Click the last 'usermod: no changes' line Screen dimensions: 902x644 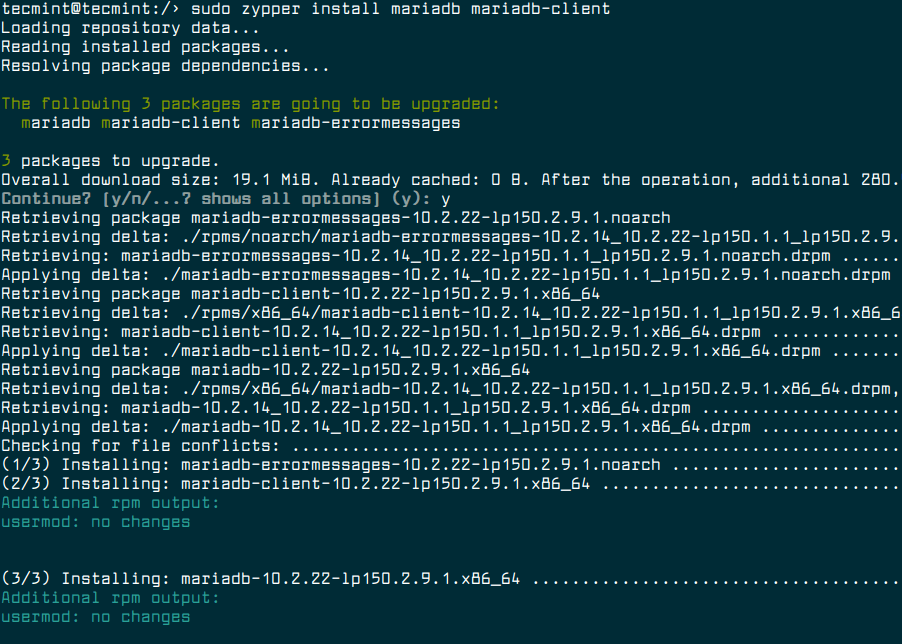(x=95, y=617)
